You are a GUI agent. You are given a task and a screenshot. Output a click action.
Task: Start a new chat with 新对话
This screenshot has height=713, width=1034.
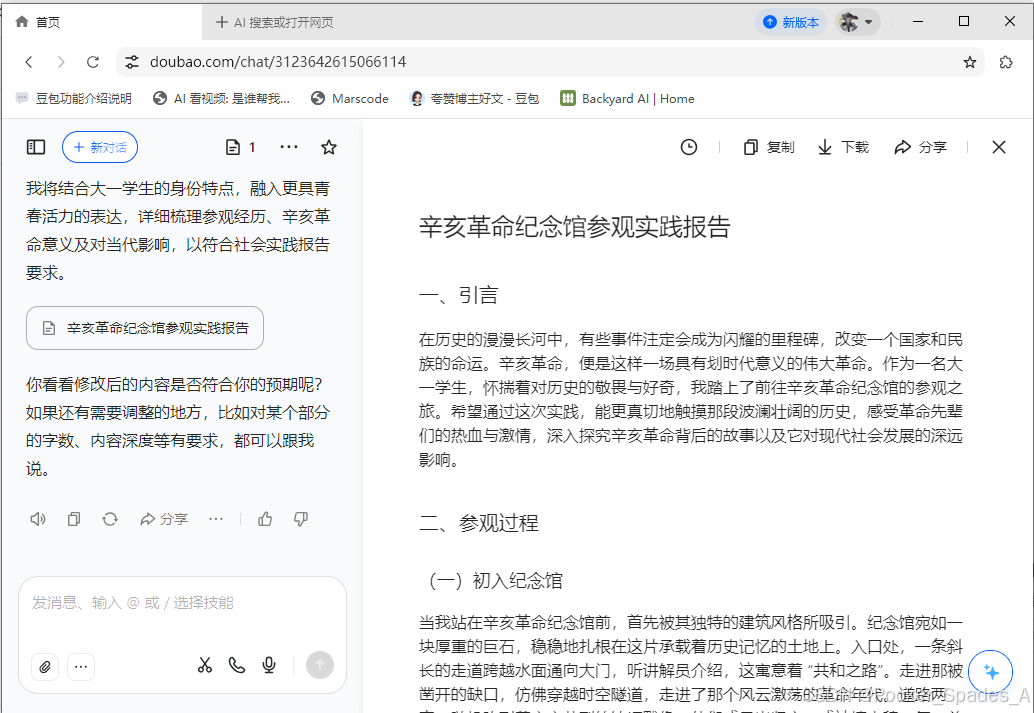100,147
